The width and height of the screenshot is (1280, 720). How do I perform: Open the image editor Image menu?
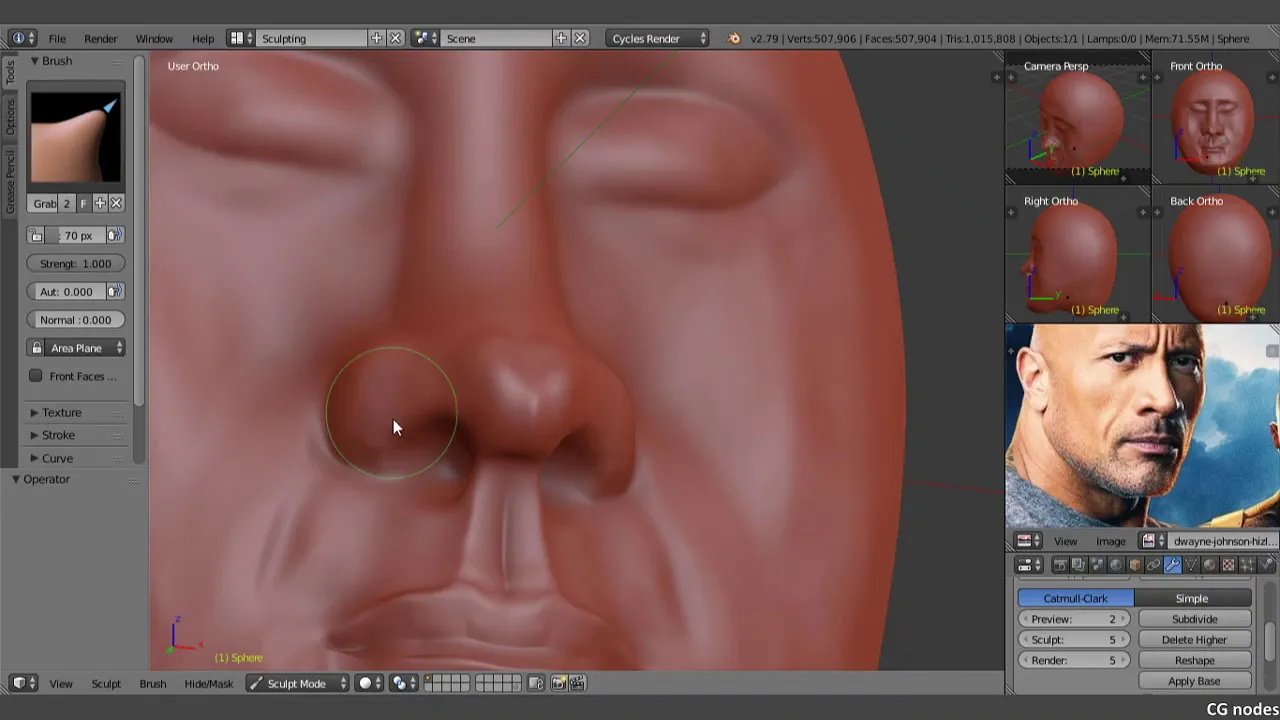1110,541
